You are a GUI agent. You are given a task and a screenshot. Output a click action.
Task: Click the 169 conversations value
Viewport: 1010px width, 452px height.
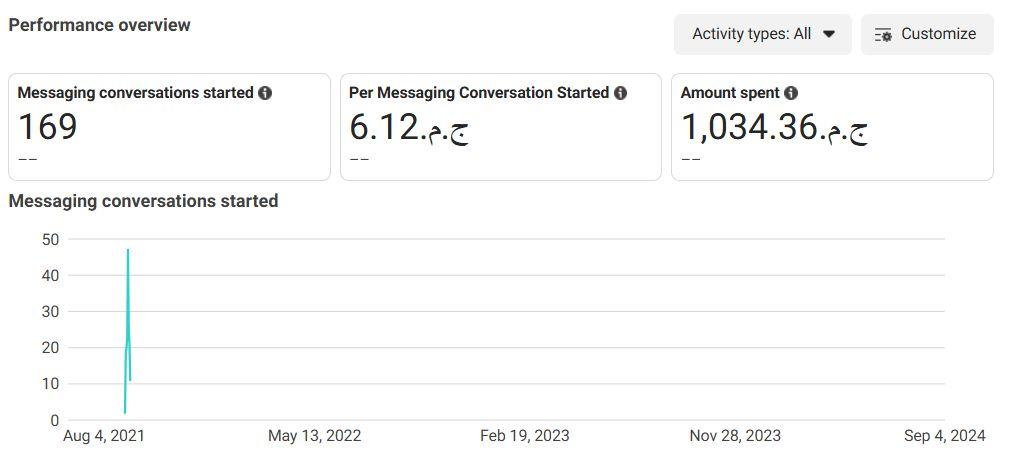(x=48, y=127)
